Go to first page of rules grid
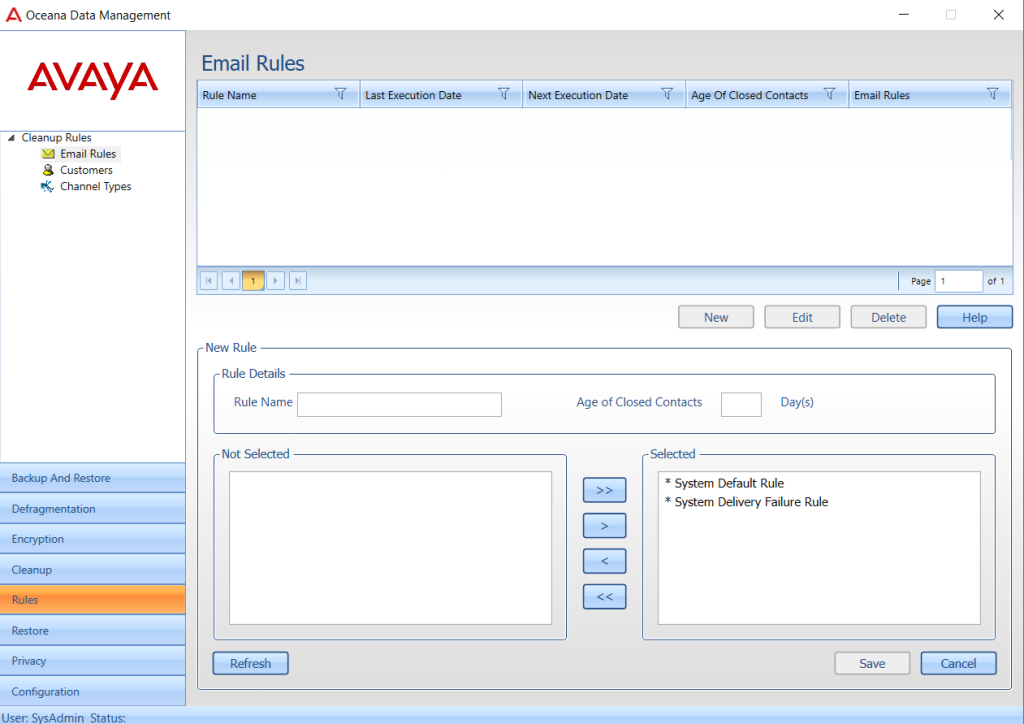The width and height of the screenshot is (1024, 724). (x=209, y=281)
